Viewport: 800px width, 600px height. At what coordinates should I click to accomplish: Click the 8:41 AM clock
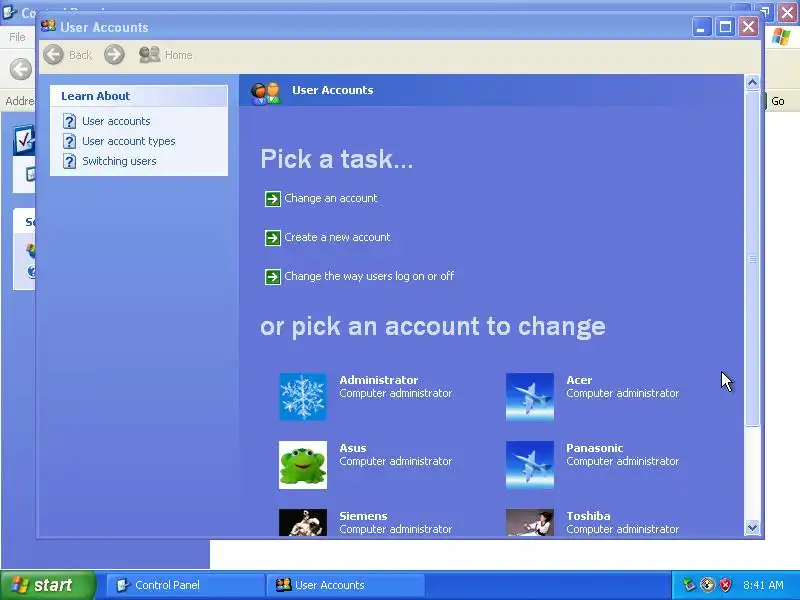763,585
